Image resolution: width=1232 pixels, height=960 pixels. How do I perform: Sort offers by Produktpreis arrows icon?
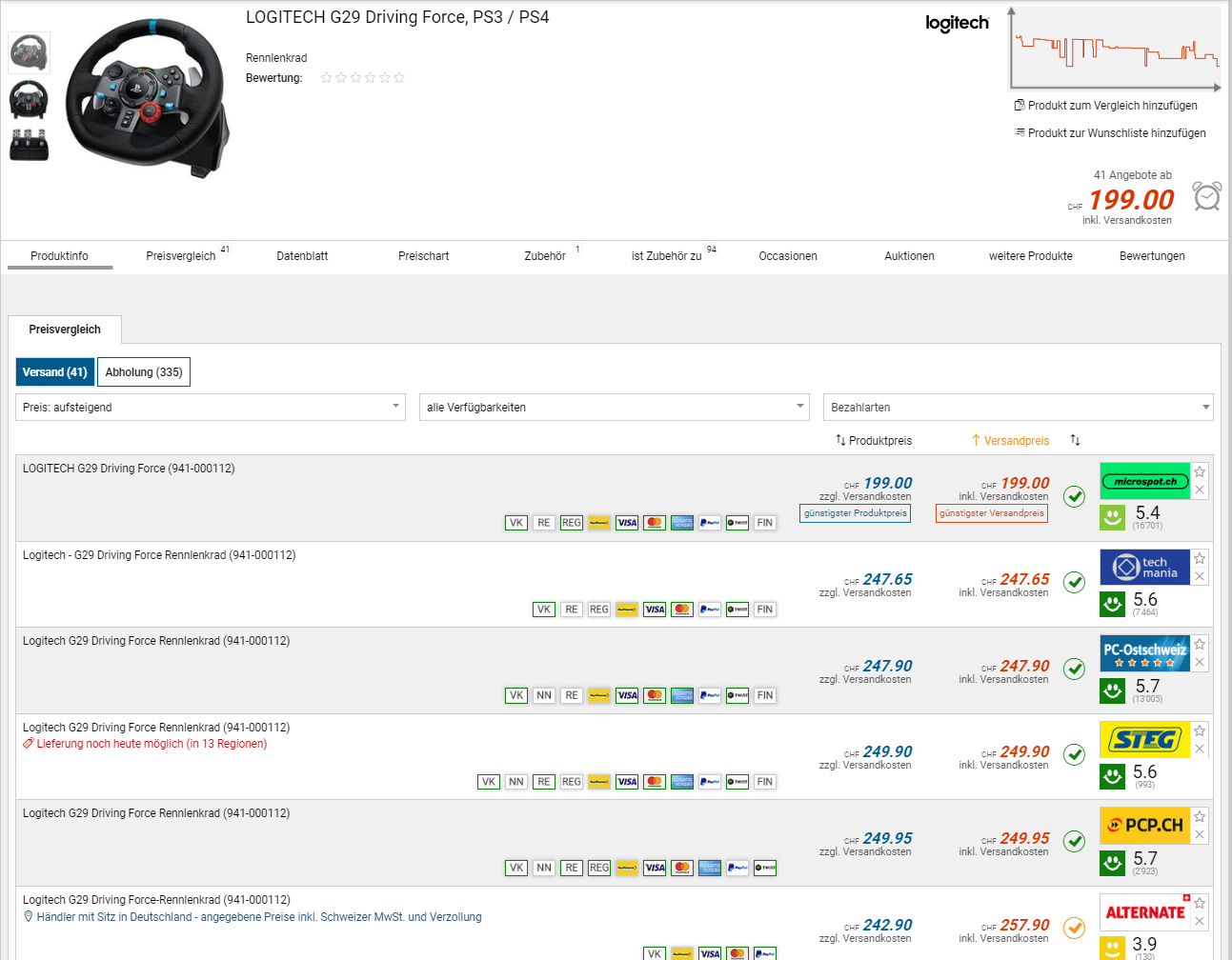pyautogui.click(x=840, y=440)
